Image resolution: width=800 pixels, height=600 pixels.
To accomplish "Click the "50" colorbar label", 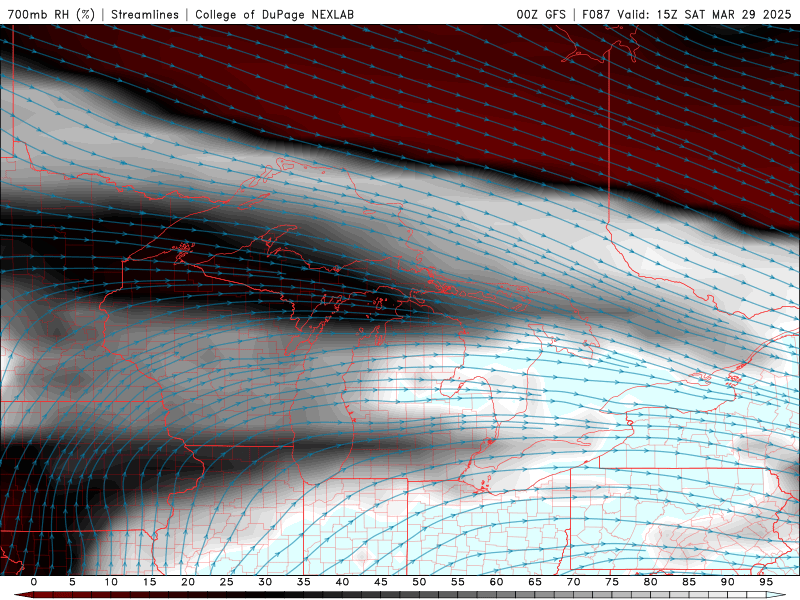I will tap(419, 582).
